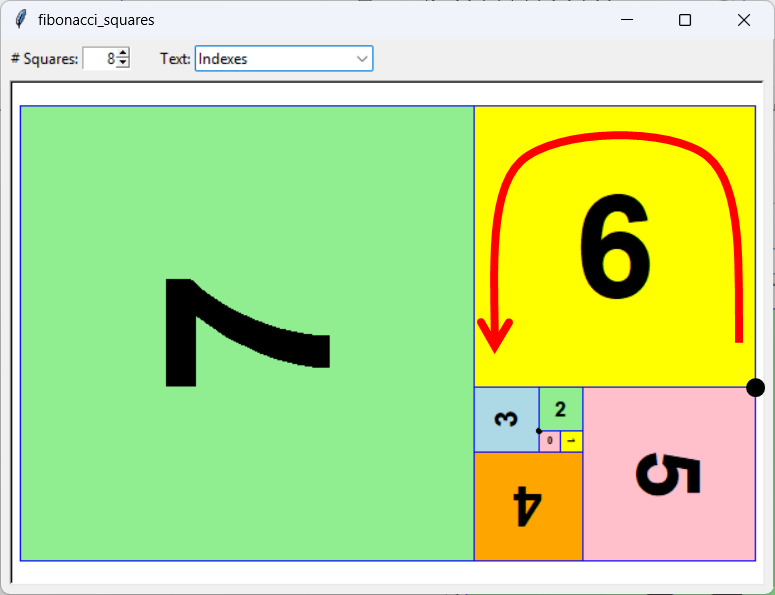
Task: Click the small green square labeled 2
Action: tap(561, 409)
